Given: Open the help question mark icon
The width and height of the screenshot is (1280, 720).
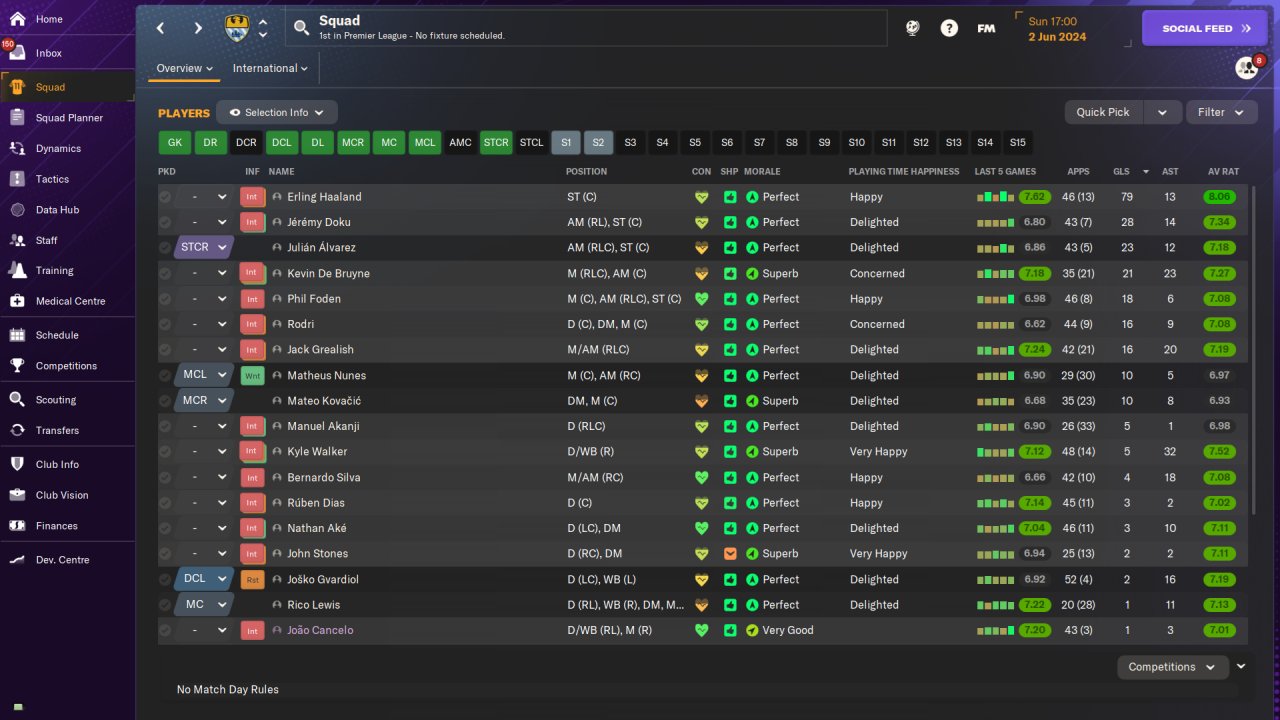Looking at the screenshot, I should 949,28.
